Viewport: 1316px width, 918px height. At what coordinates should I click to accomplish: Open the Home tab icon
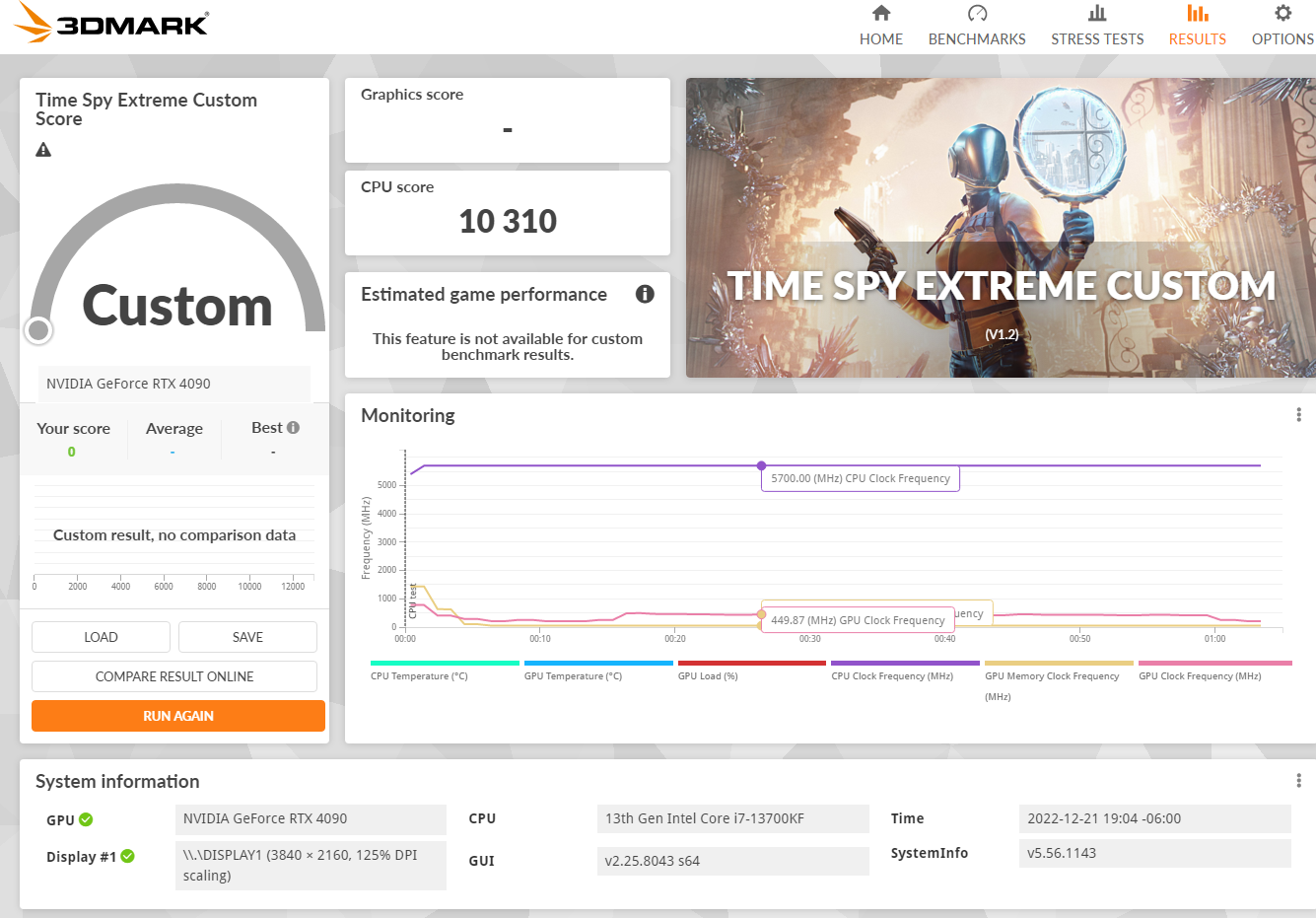pos(881,13)
